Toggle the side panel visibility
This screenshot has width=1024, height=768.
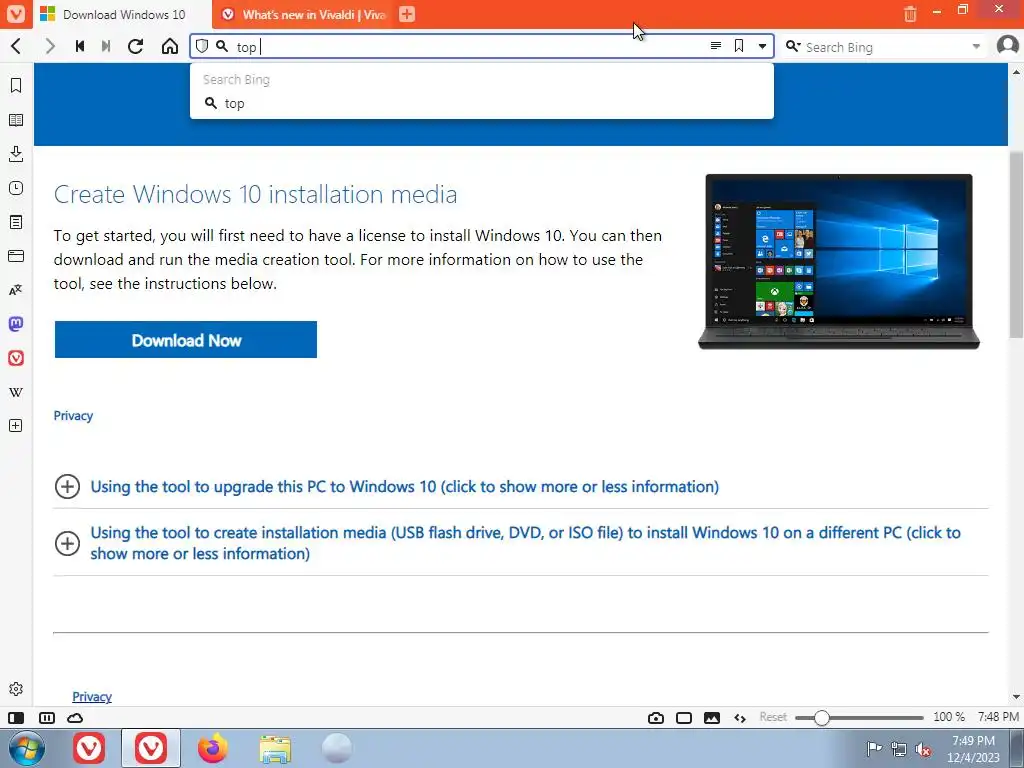pyautogui.click(x=16, y=718)
